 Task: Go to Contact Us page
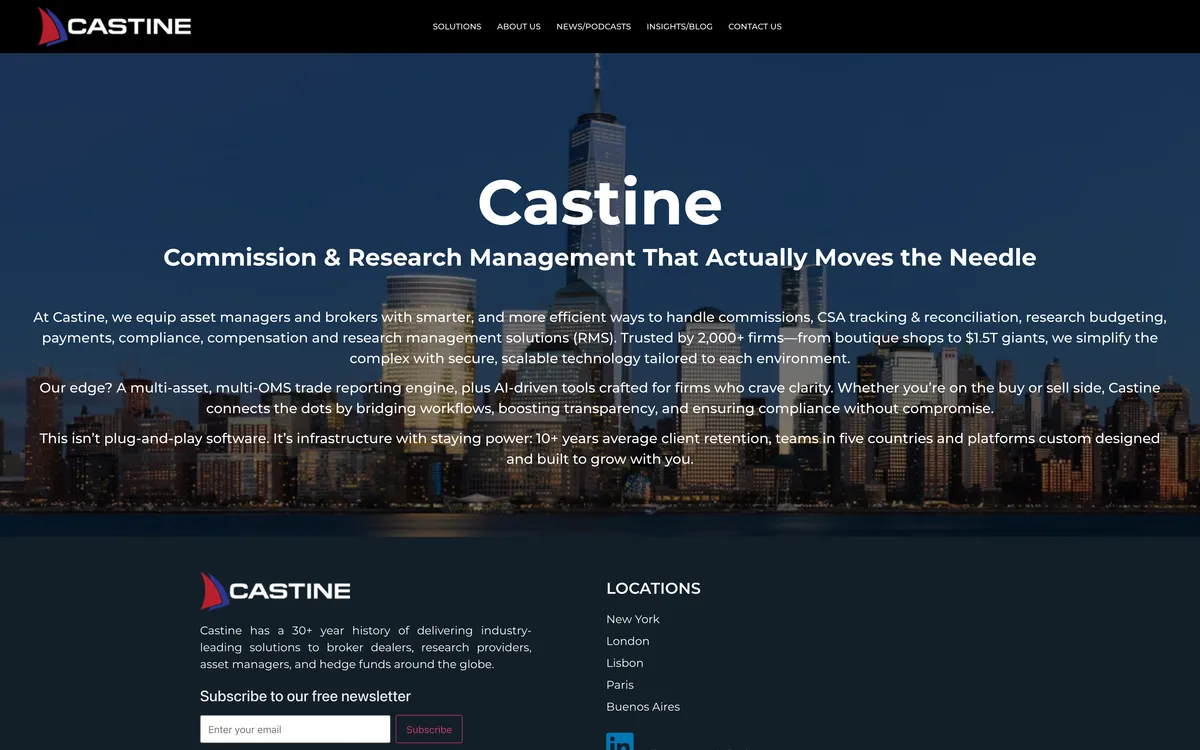pyautogui.click(x=755, y=27)
